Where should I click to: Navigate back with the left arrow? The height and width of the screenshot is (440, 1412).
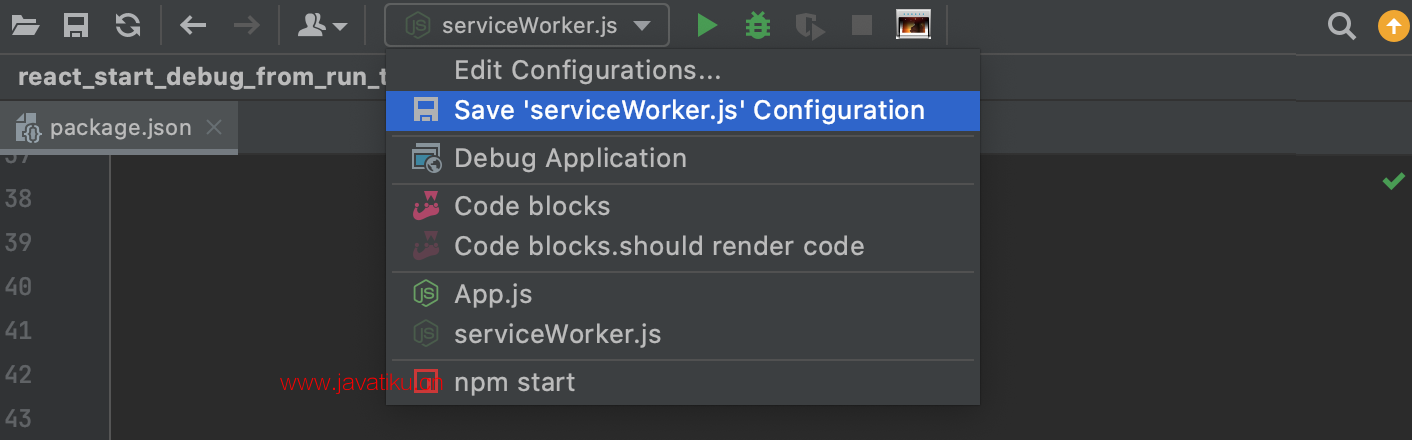(193, 25)
